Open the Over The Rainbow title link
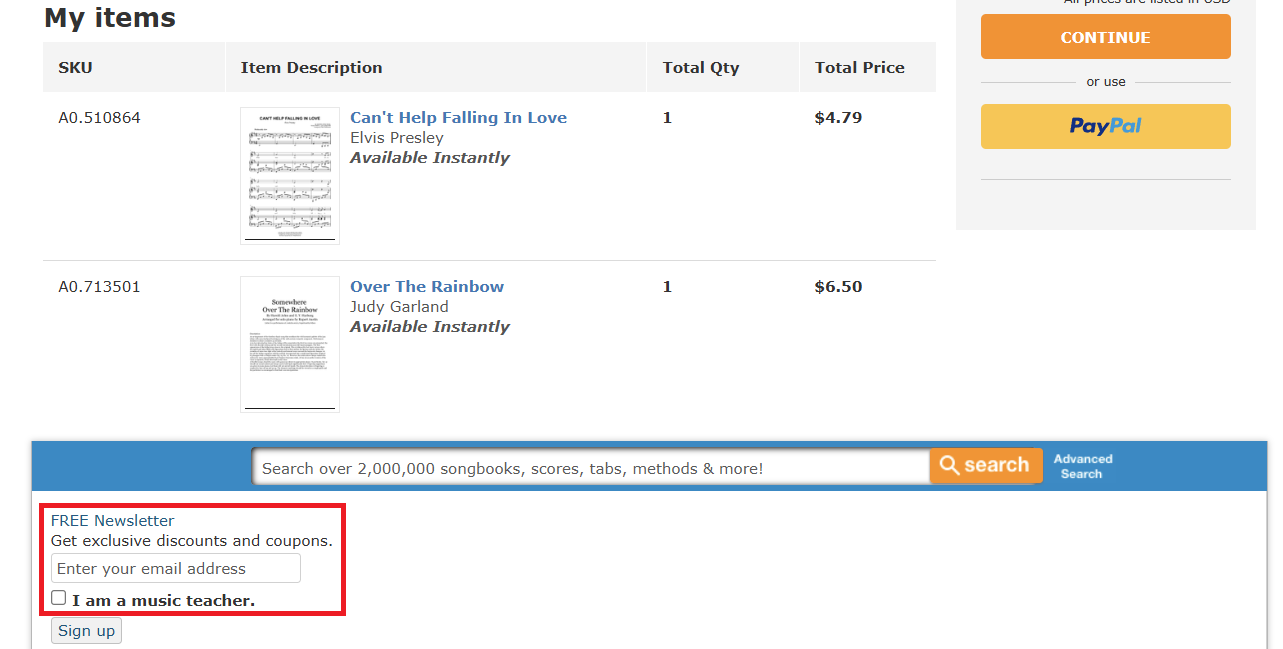 [427, 286]
